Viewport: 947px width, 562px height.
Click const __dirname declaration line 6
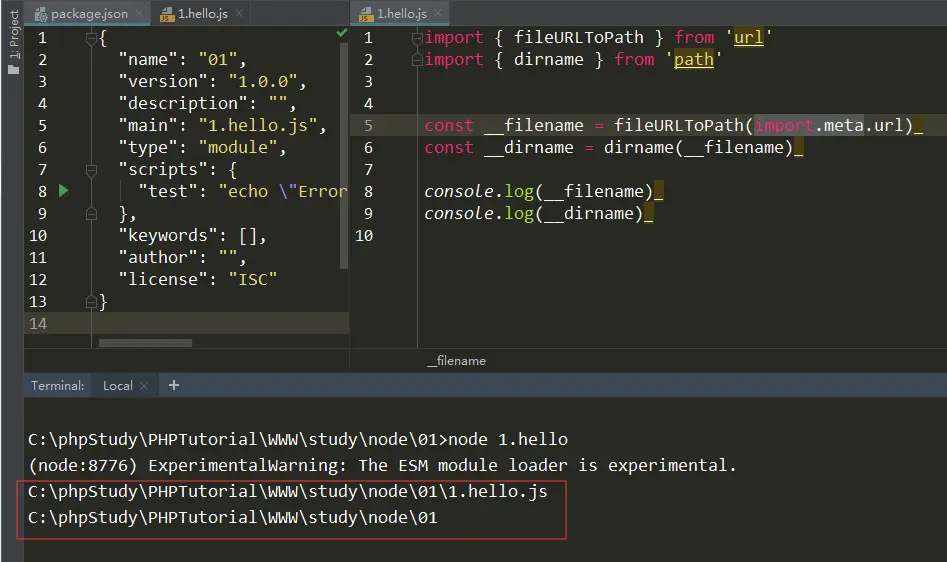[608, 148]
